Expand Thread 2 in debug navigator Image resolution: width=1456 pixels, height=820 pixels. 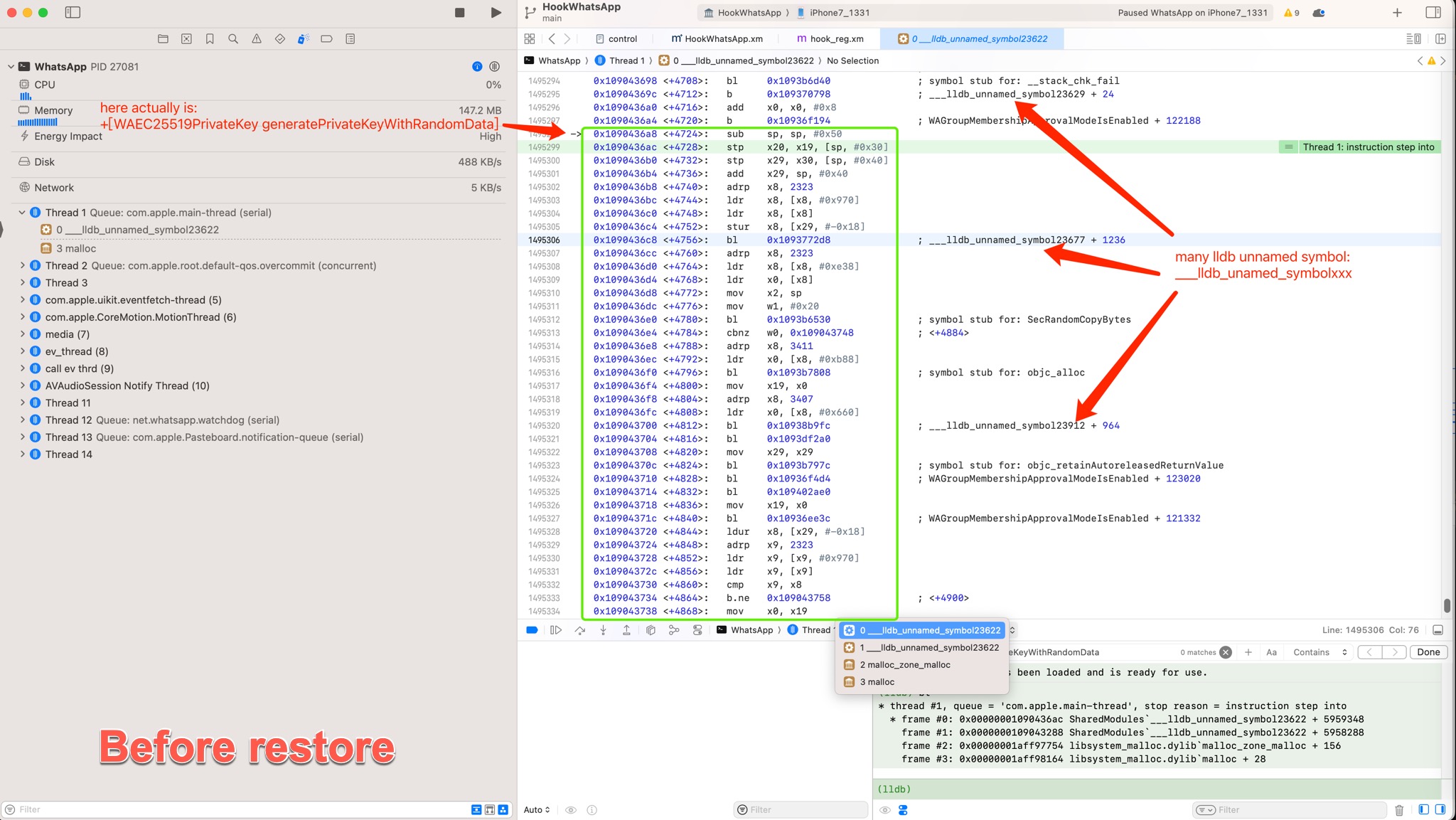pos(22,265)
